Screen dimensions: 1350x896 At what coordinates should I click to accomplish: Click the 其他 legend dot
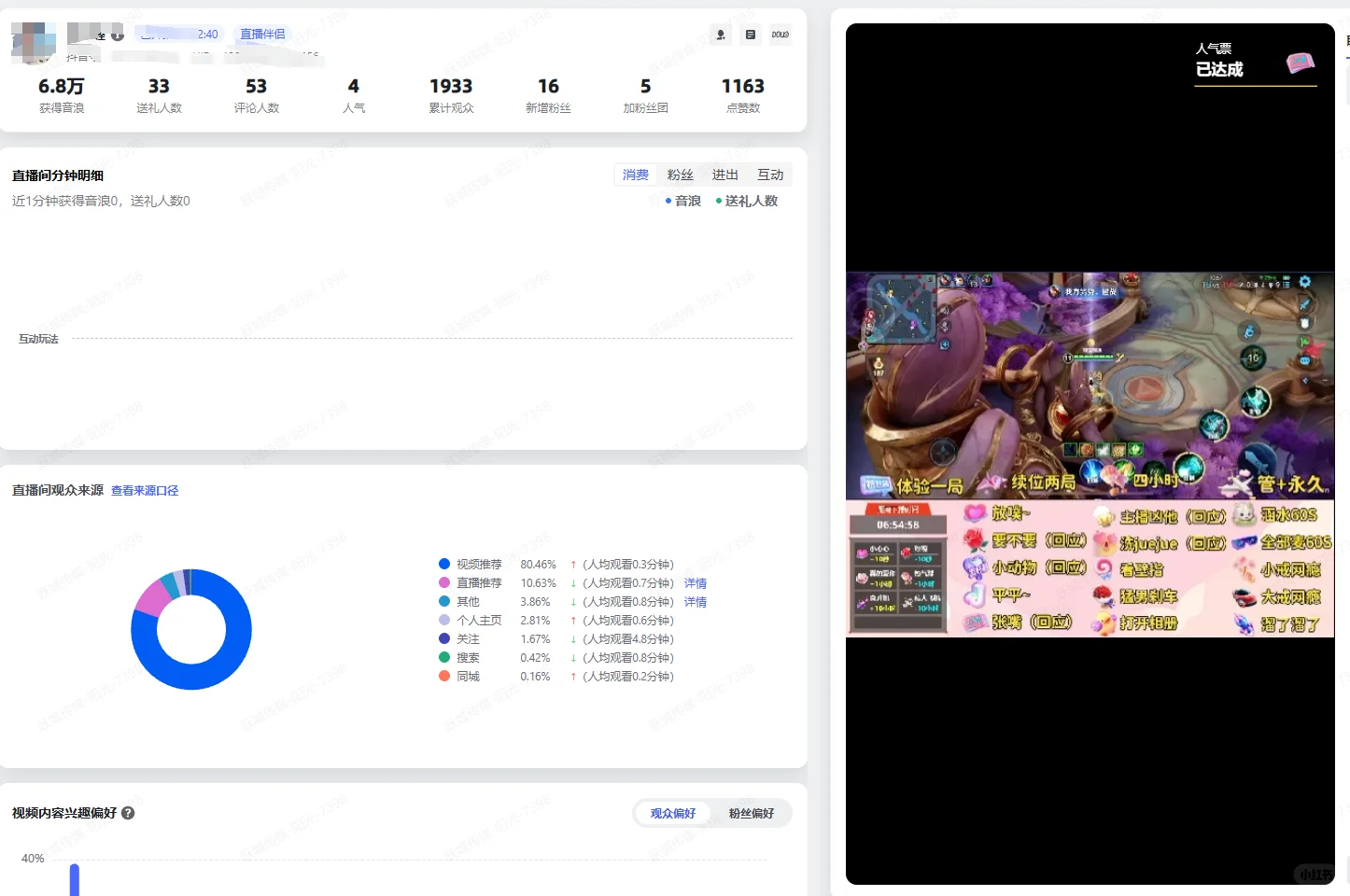click(444, 601)
